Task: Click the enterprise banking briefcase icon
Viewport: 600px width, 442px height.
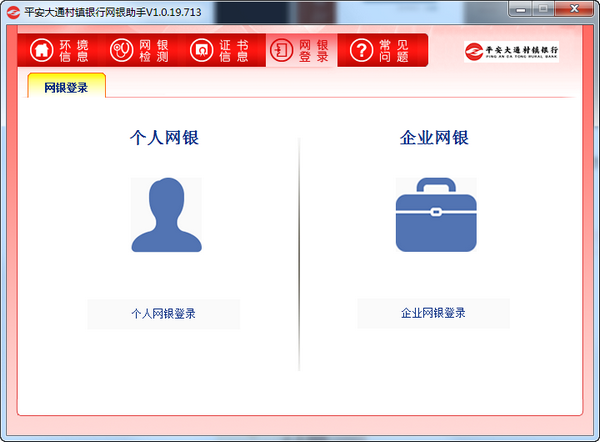Action: click(x=436, y=215)
